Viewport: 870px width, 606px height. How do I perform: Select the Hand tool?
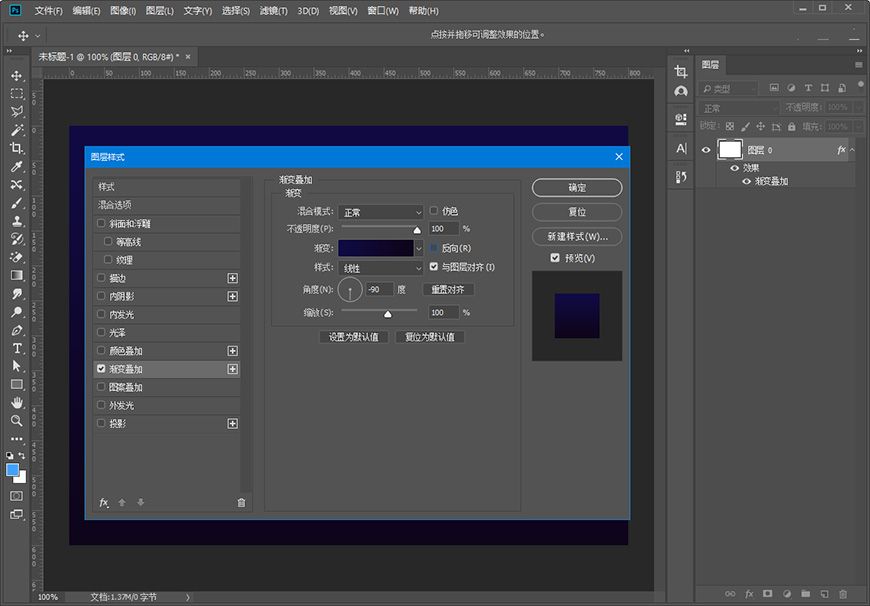[x=17, y=402]
